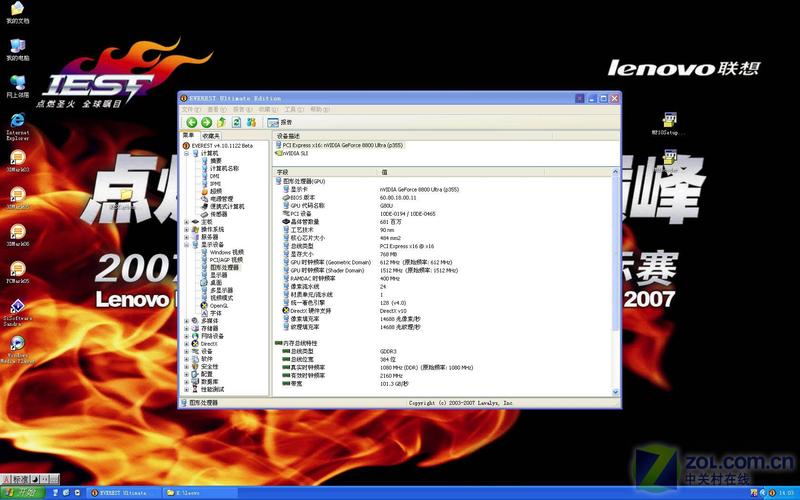Click scroll-down arrow of details list
This screenshot has width=800, height=500.
point(615,392)
